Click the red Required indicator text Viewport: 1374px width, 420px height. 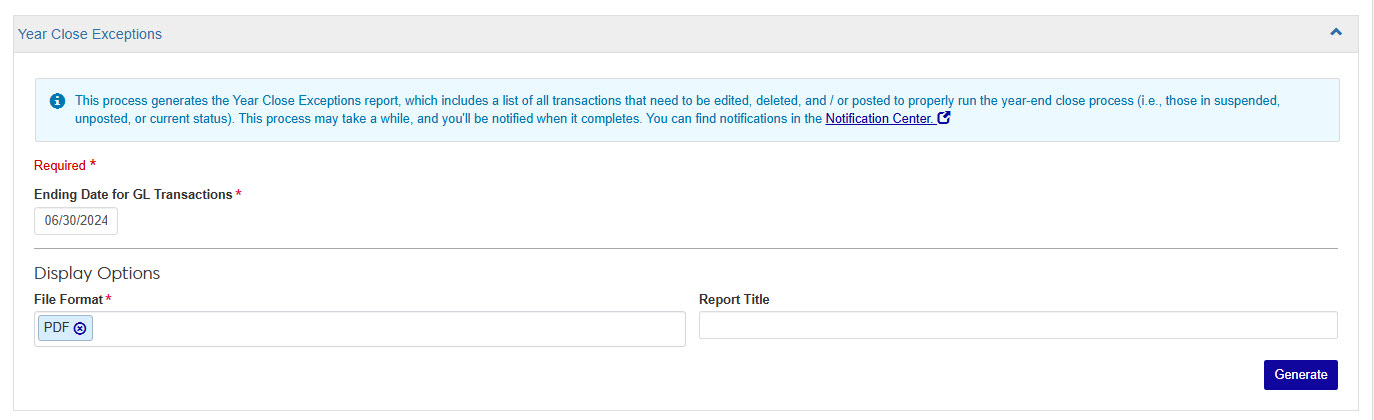tap(60, 166)
